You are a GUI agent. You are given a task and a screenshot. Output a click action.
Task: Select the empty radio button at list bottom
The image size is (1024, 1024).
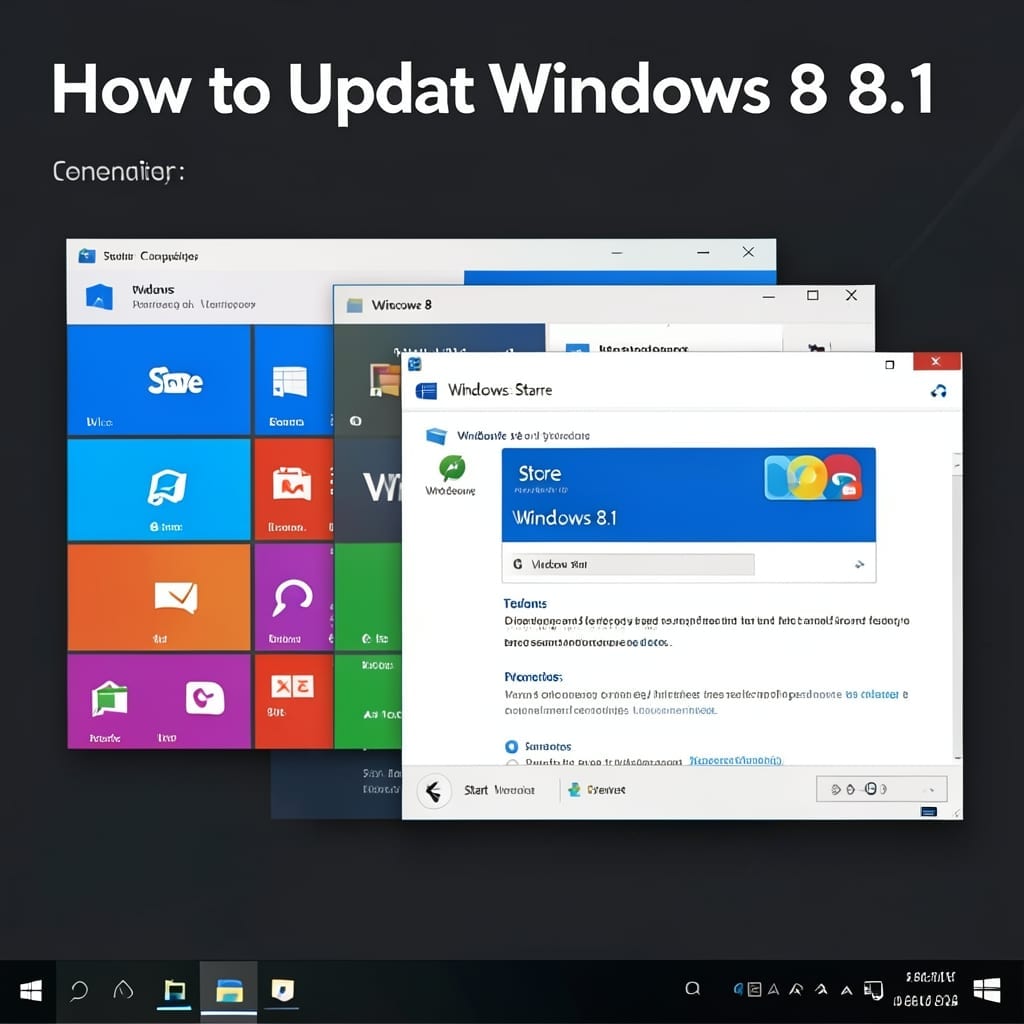coord(512,763)
